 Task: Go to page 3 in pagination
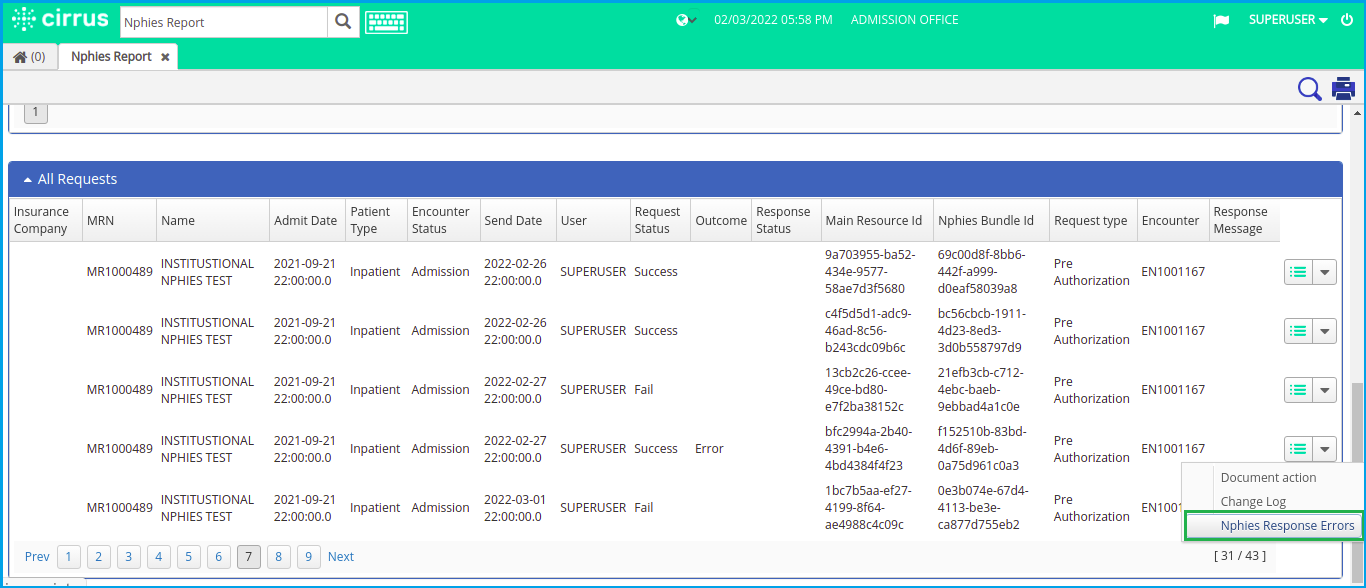[x=129, y=557]
